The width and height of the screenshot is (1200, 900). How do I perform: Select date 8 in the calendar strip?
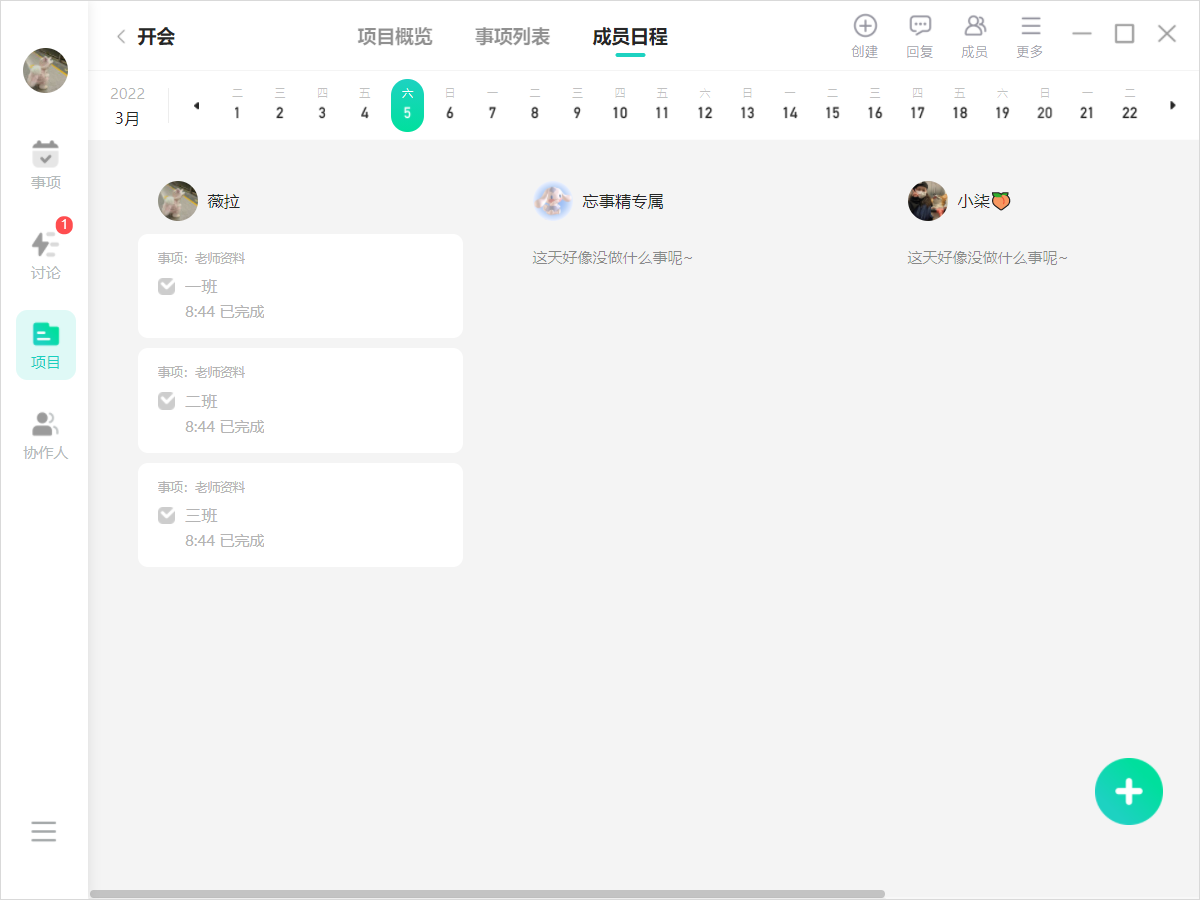[535, 105]
